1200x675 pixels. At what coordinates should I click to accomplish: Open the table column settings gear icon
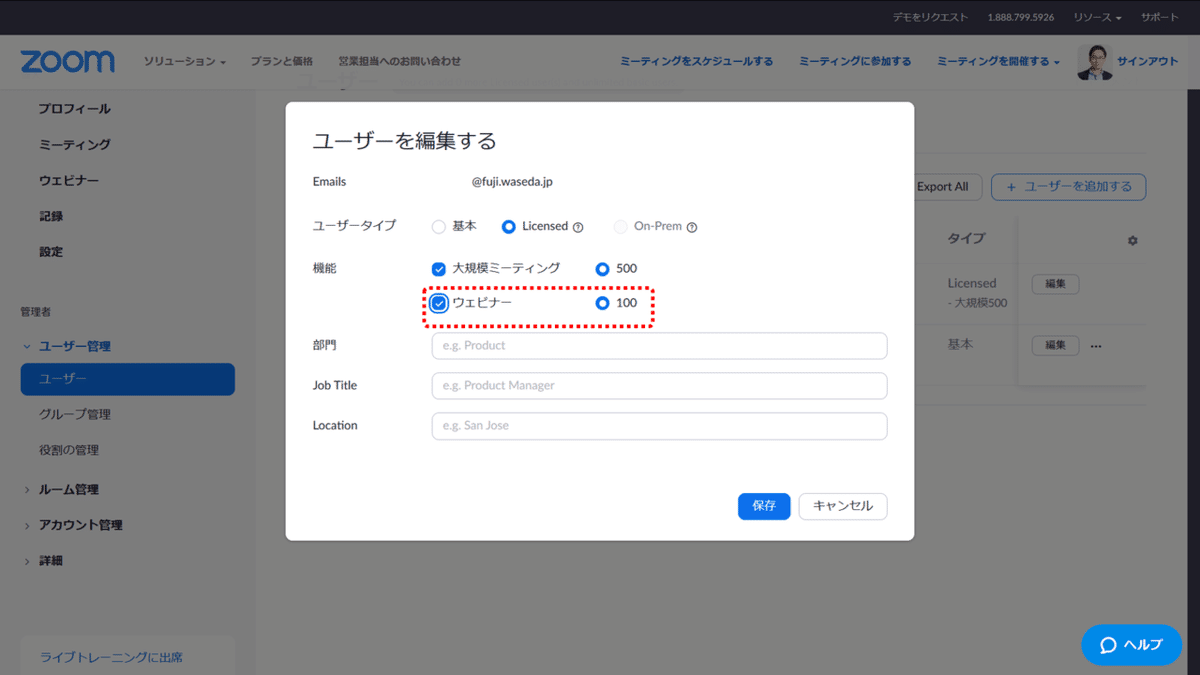(x=1132, y=238)
